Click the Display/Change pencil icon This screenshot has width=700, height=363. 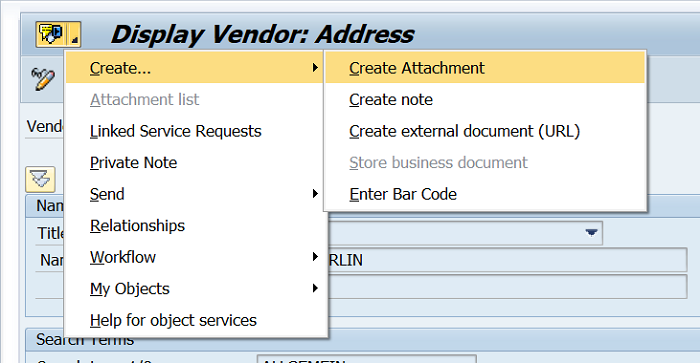pyautogui.click(x=43, y=79)
